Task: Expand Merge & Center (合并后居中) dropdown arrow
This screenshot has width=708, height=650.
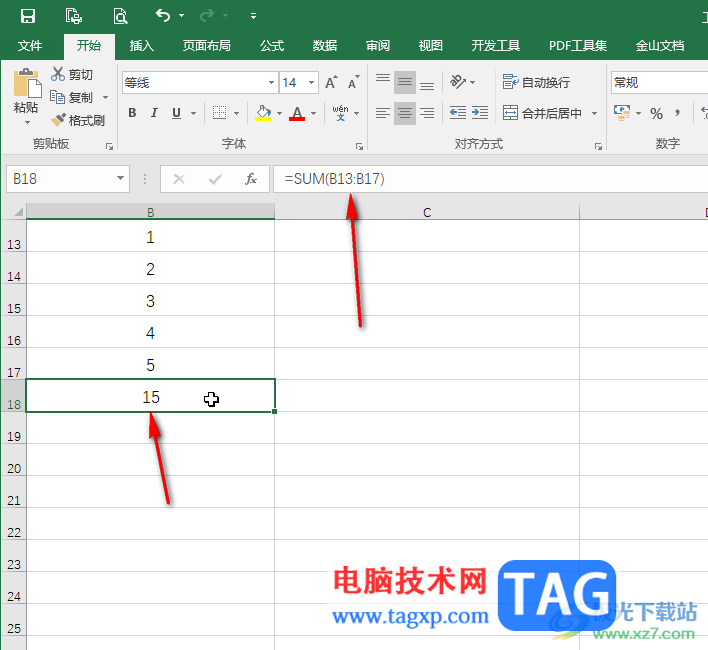Action: pyautogui.click(x=594, y=113)
